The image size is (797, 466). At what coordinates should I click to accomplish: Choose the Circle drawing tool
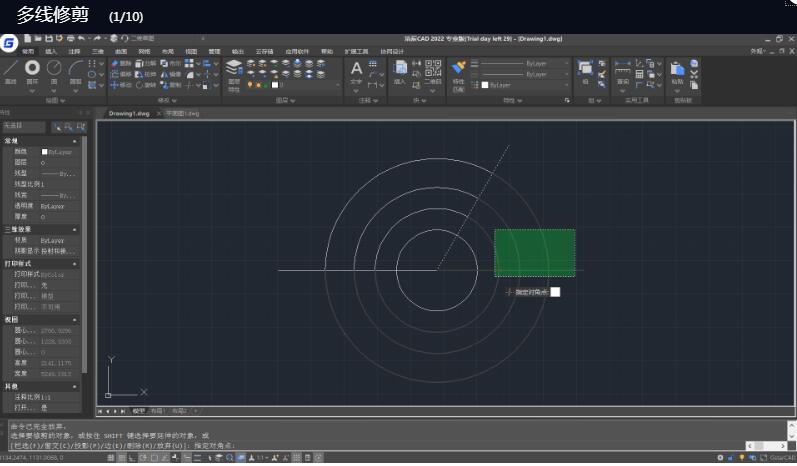click(x=55, y=70)
